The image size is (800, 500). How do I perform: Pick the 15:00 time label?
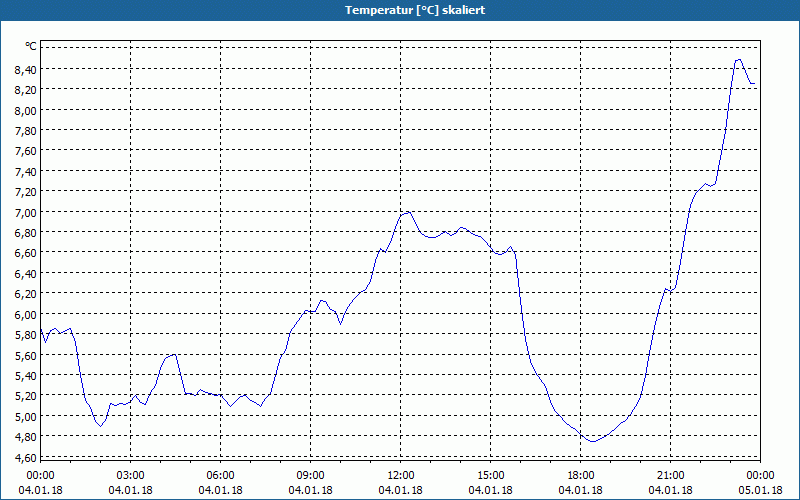click(490, 476)
